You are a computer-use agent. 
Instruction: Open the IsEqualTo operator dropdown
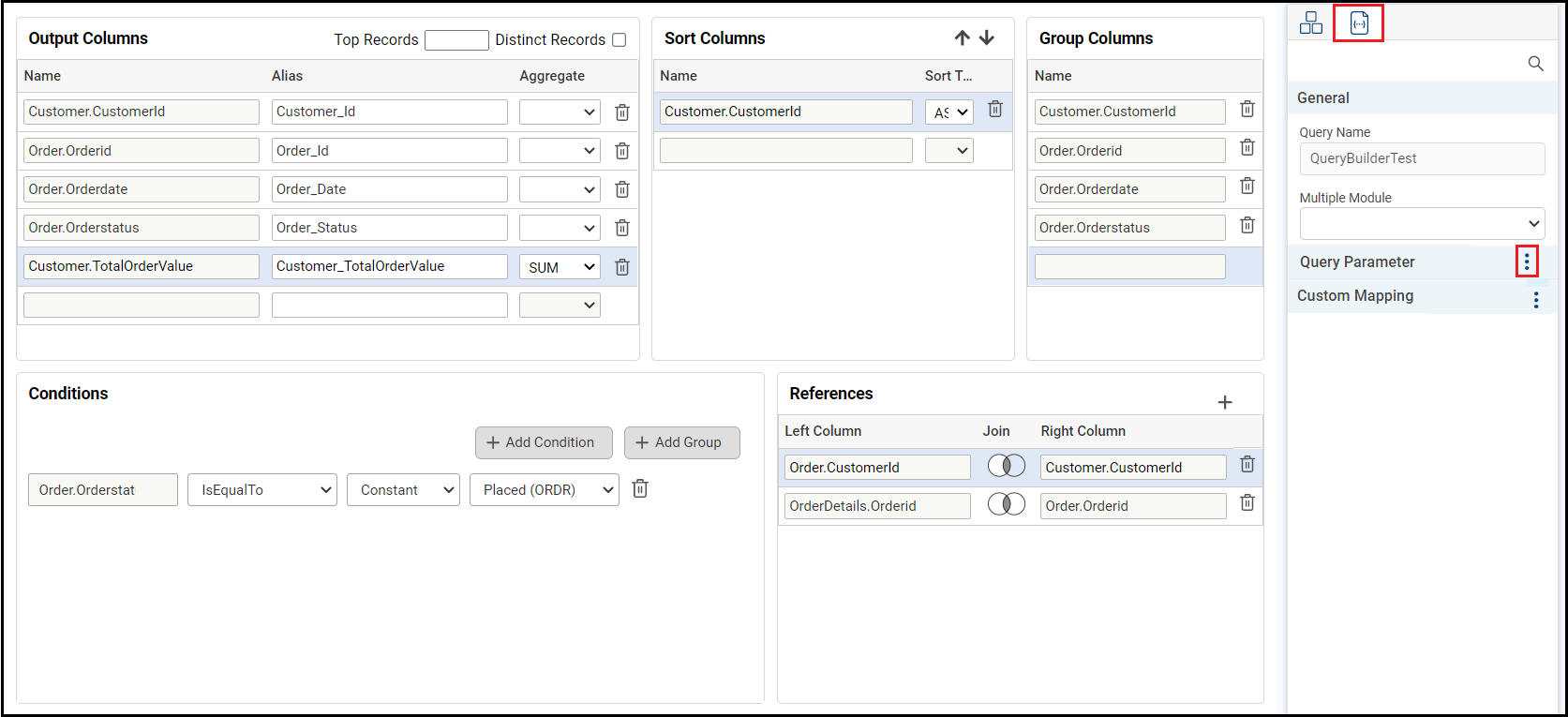coord(261,490)
